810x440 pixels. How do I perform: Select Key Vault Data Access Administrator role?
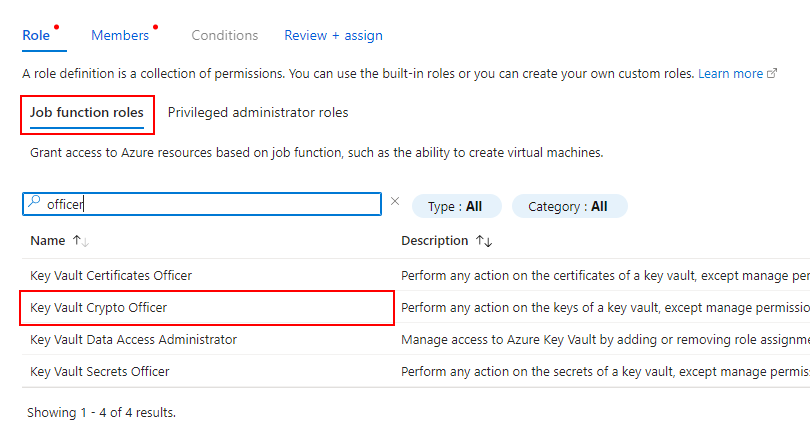[133, 340]
